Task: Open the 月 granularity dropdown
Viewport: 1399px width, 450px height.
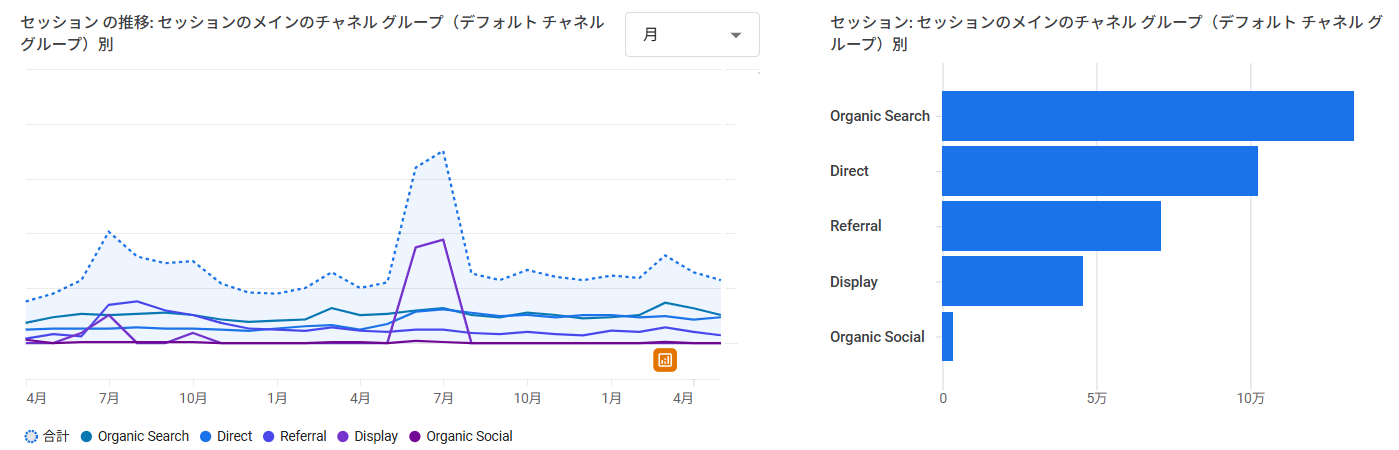Action: 692,35
